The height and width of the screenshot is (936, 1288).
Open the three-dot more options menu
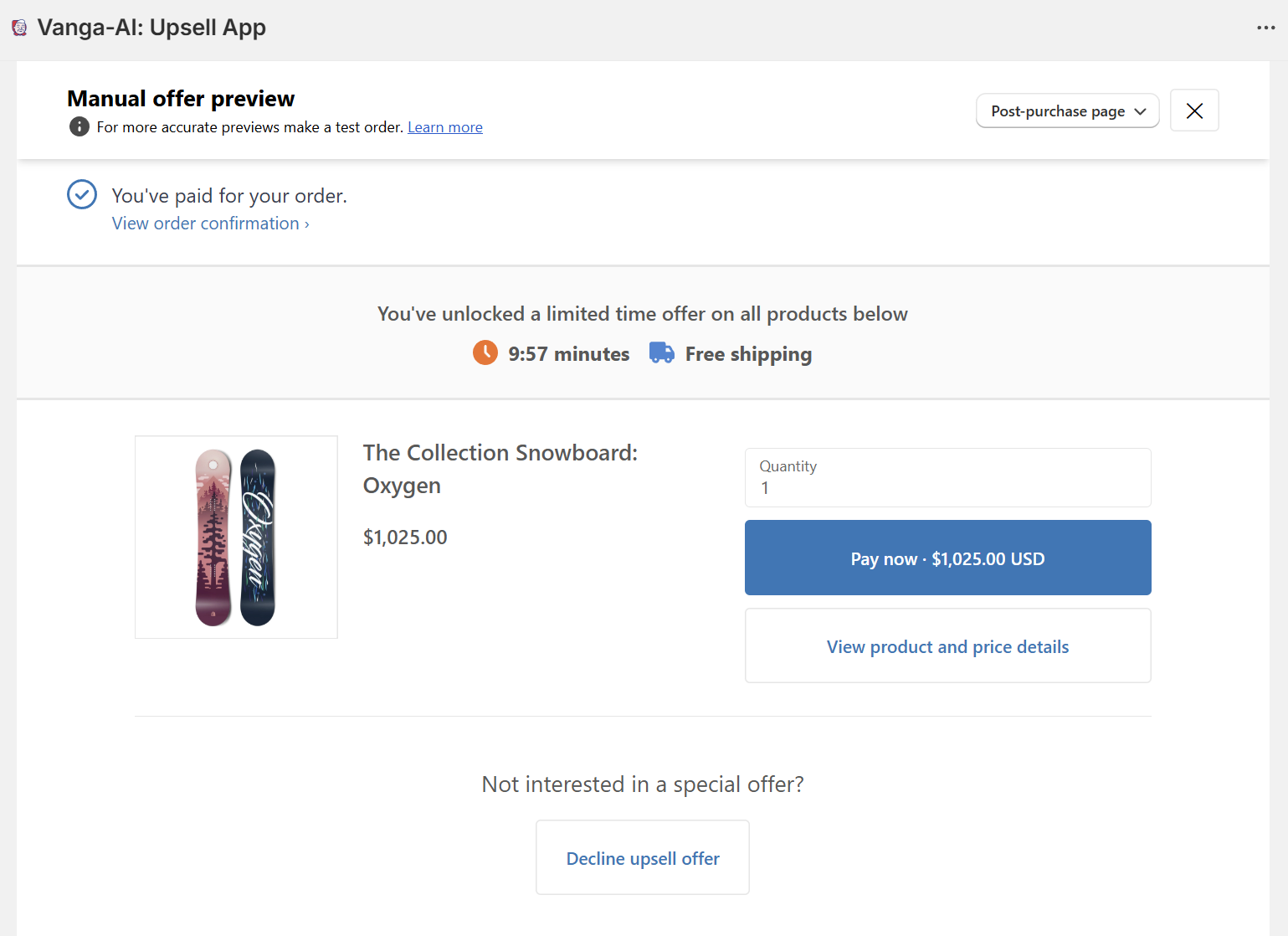(1265, 28)
